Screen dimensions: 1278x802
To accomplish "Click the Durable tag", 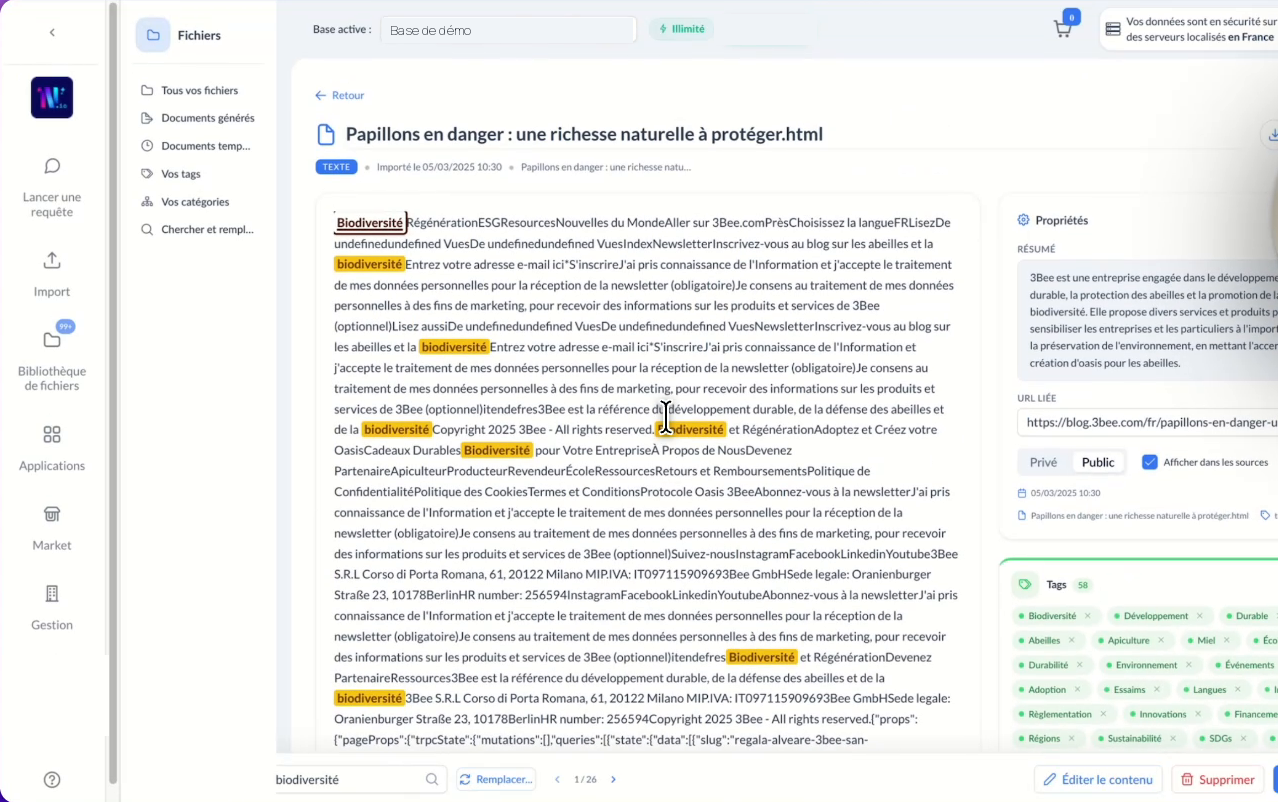I will [1250, 616].
